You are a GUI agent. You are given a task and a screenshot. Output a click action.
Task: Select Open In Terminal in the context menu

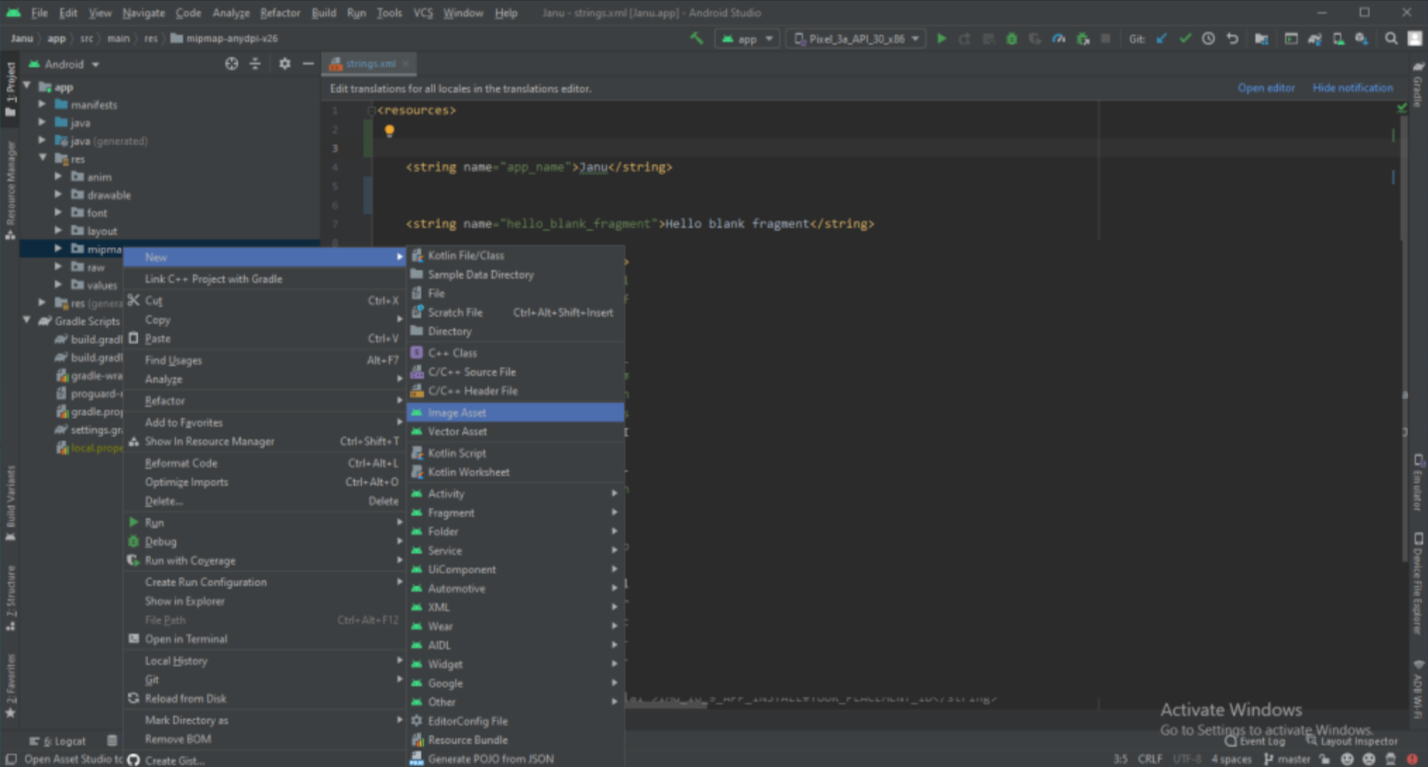[x=264, y=639]
